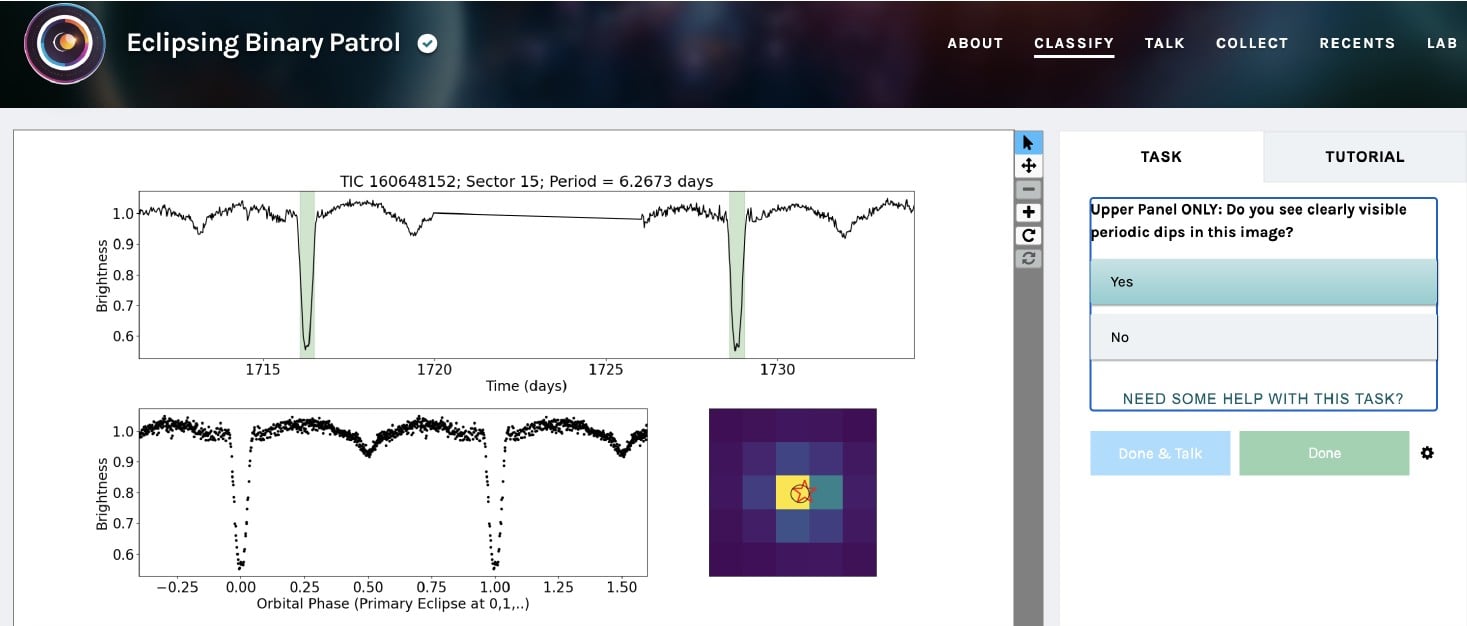Select Yes for visible periodic dips
This screenshot has height=626, width=1467.
point(1262,281)
